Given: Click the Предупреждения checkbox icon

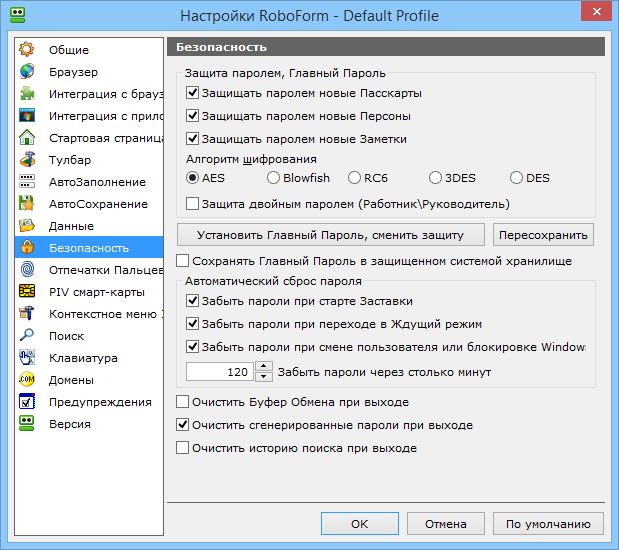Looking at the screenshot, I should (x=27, y=402).
